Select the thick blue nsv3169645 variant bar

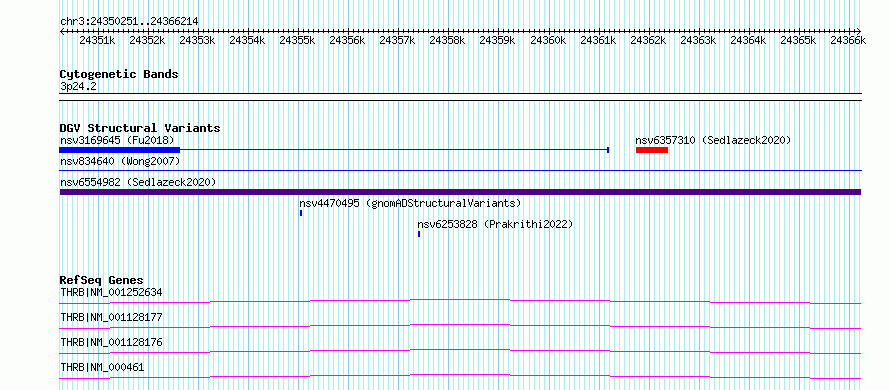pyautogui.click(x=120, y=150)
